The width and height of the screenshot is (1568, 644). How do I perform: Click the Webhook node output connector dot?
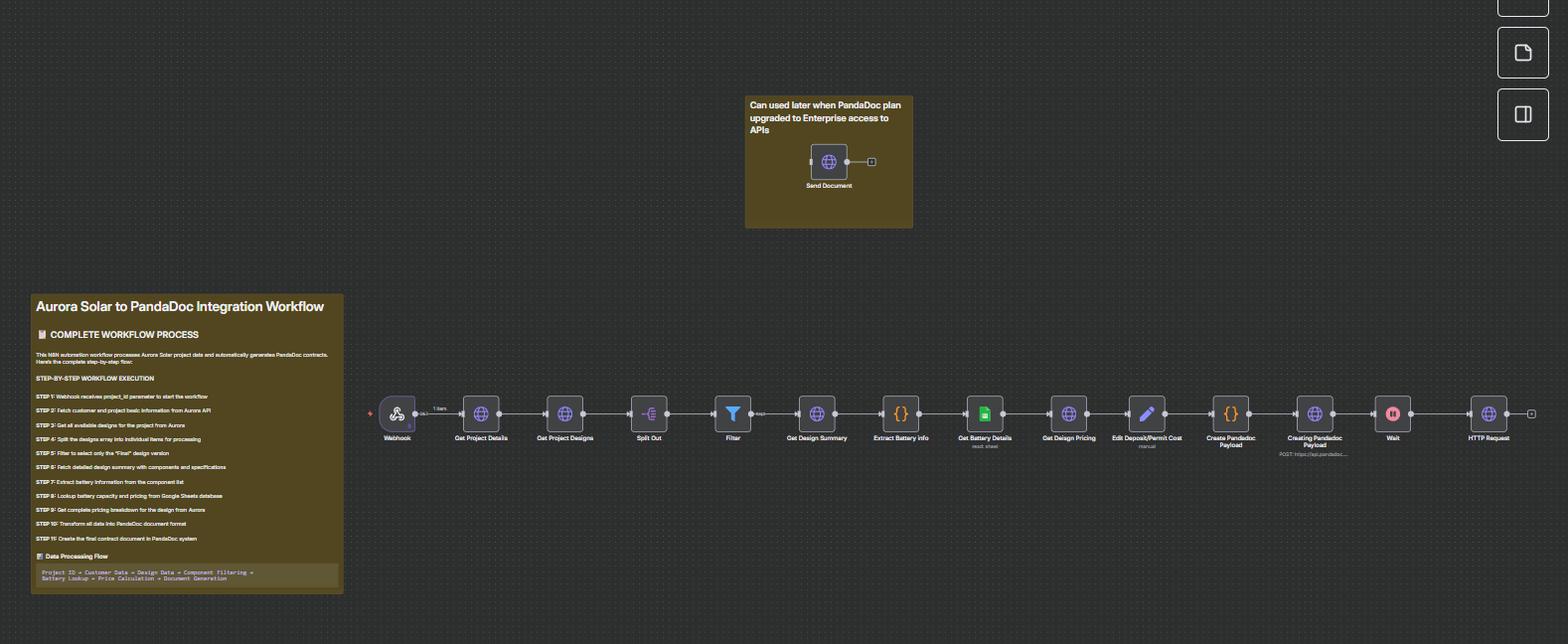point(415,413)
